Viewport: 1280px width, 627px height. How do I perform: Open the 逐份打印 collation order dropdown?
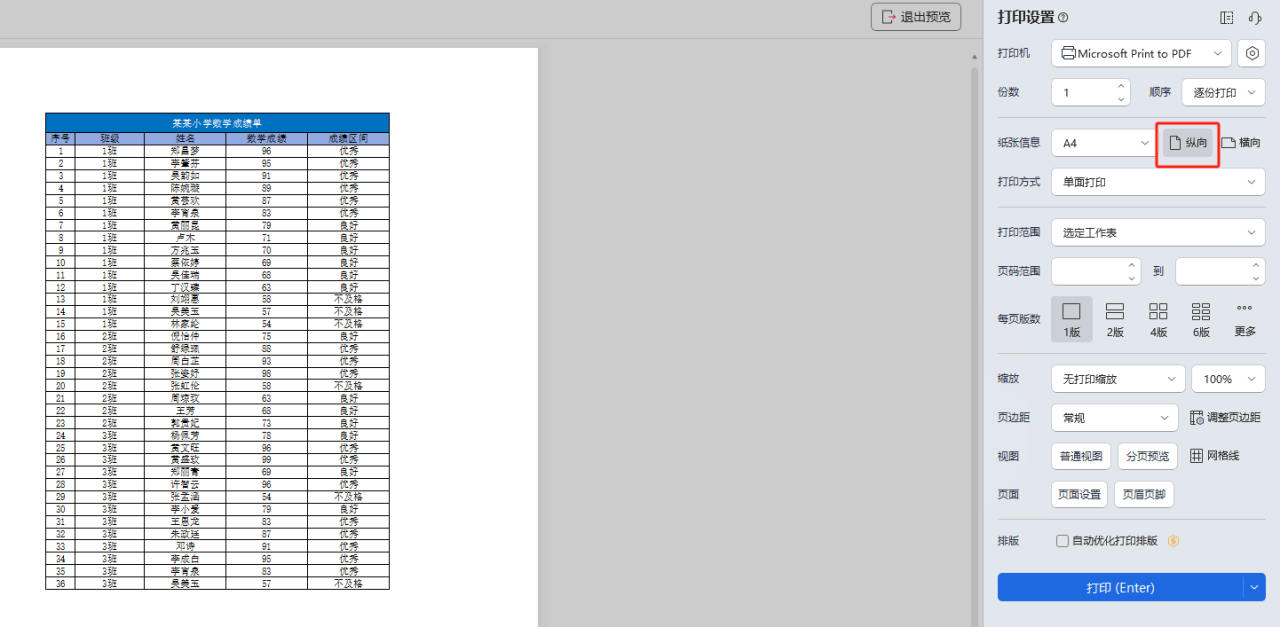click(1223, 92)
